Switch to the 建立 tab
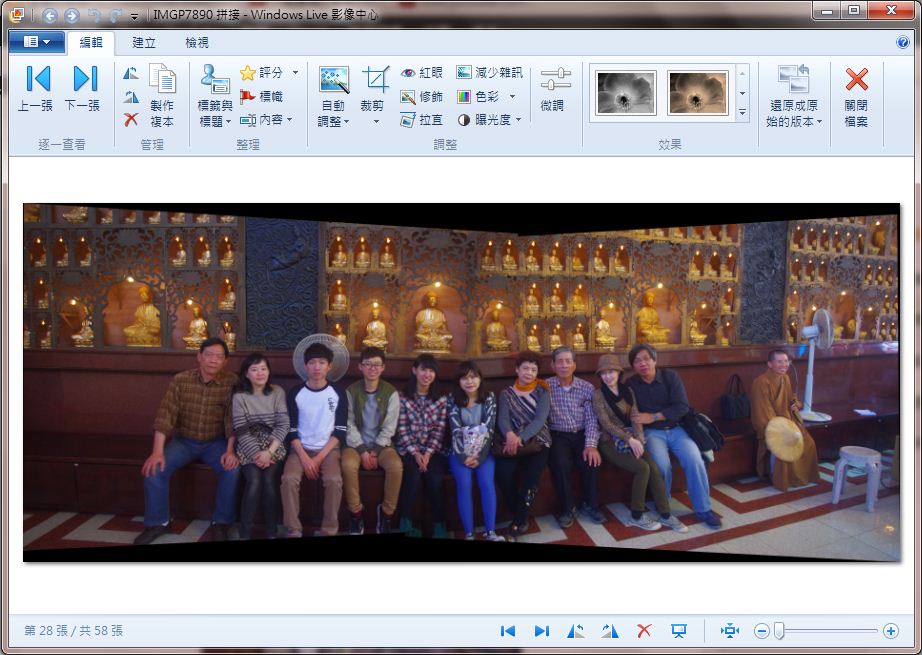 coord(143,42)
